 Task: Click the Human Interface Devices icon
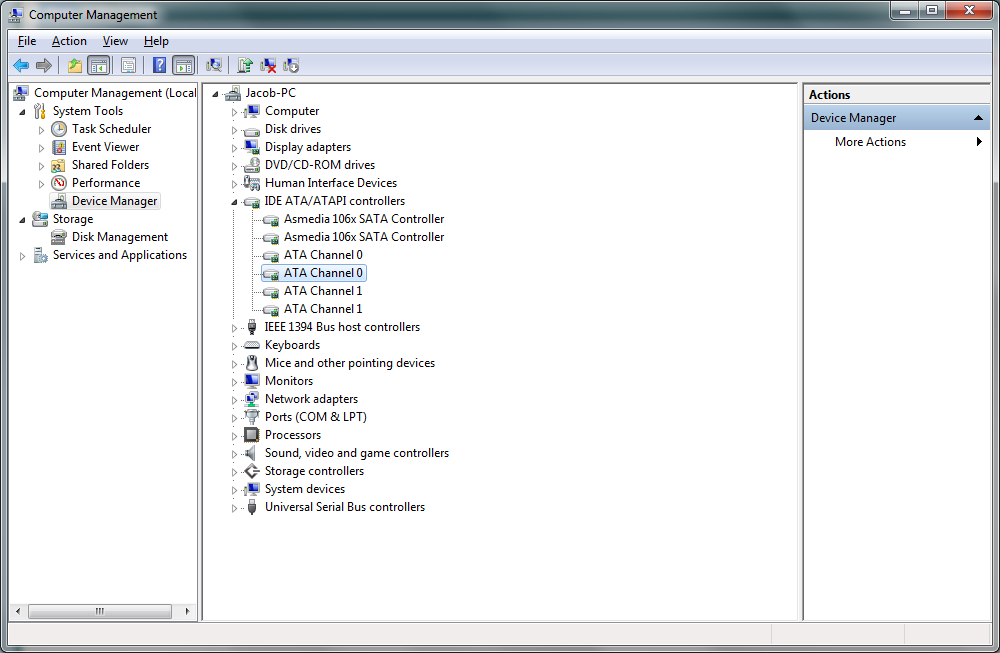pyautogui.click(x=252, y=183)
